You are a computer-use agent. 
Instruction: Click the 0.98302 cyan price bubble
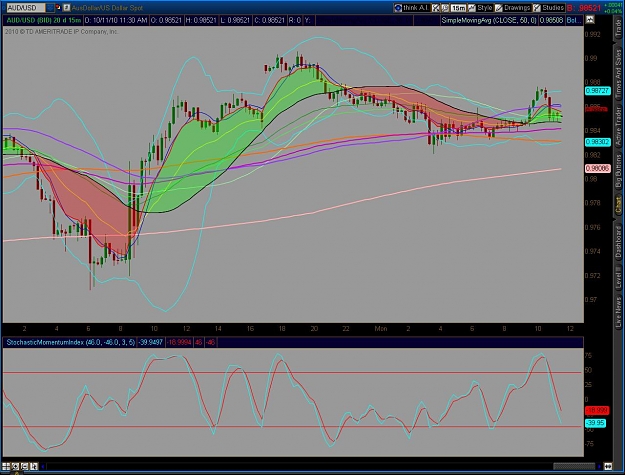(x=597, y=142)
